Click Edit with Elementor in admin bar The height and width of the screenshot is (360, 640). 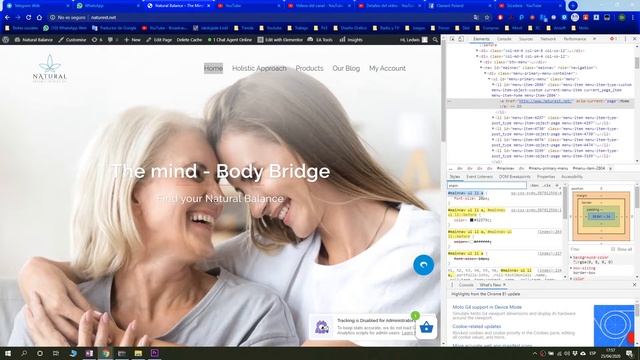coord(280,40)
